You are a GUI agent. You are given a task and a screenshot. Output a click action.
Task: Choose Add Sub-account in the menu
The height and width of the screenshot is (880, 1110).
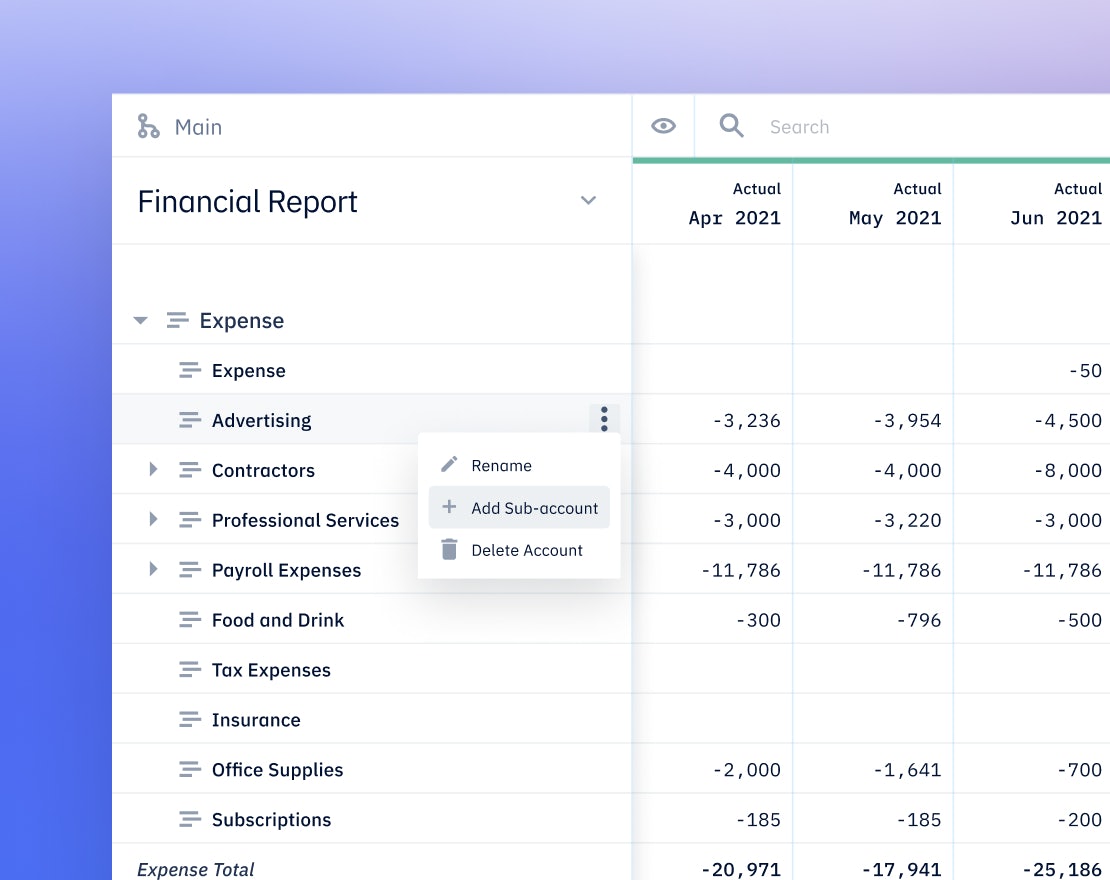tap(534, 508)
